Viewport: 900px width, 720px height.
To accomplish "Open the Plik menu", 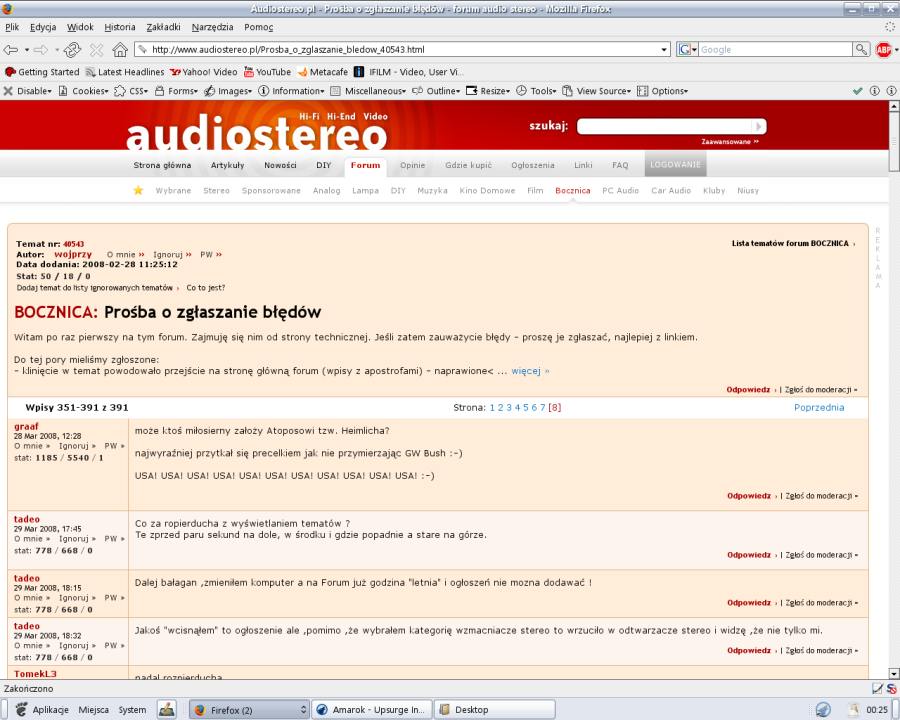I will (12, 27).
